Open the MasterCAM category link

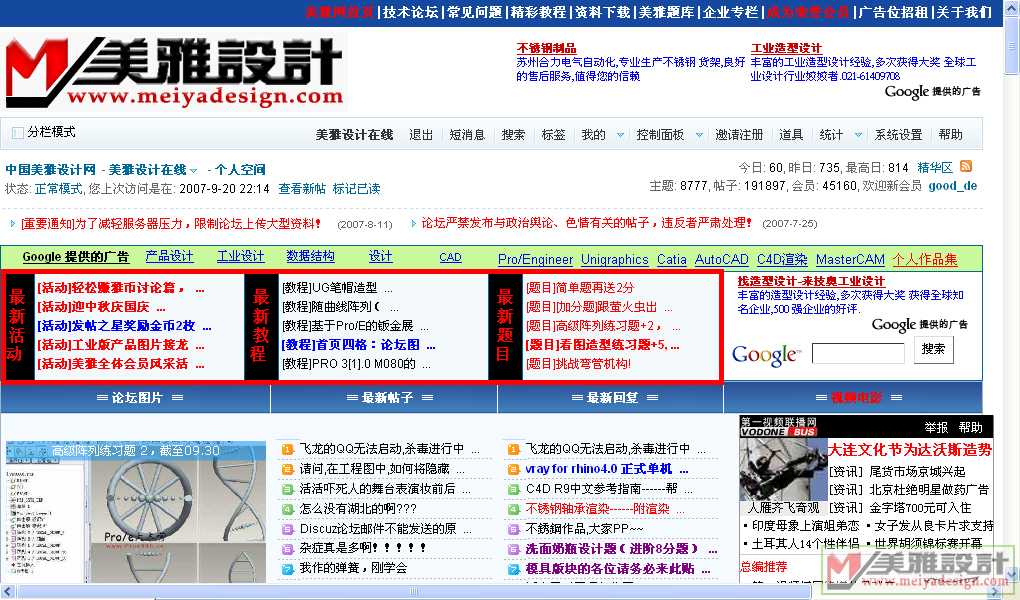(850, 260)
